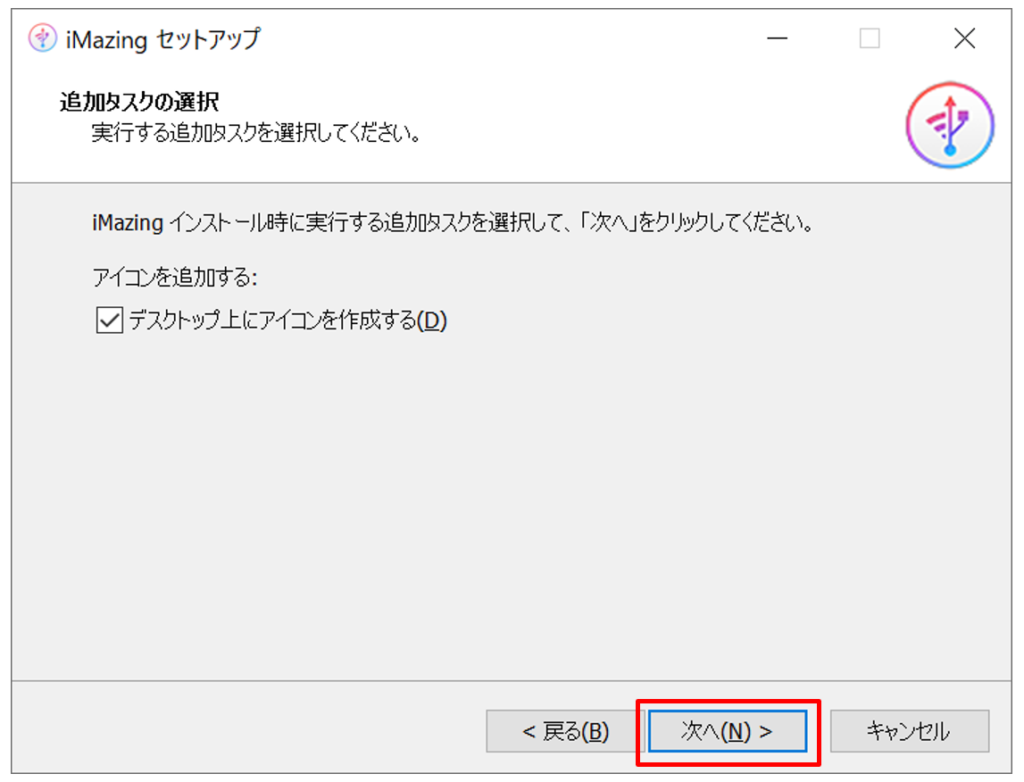This screenshot has width=1024, height=782.
Task: Uncheck the desktop icon creation checkbox box
Action: [109, 320]
